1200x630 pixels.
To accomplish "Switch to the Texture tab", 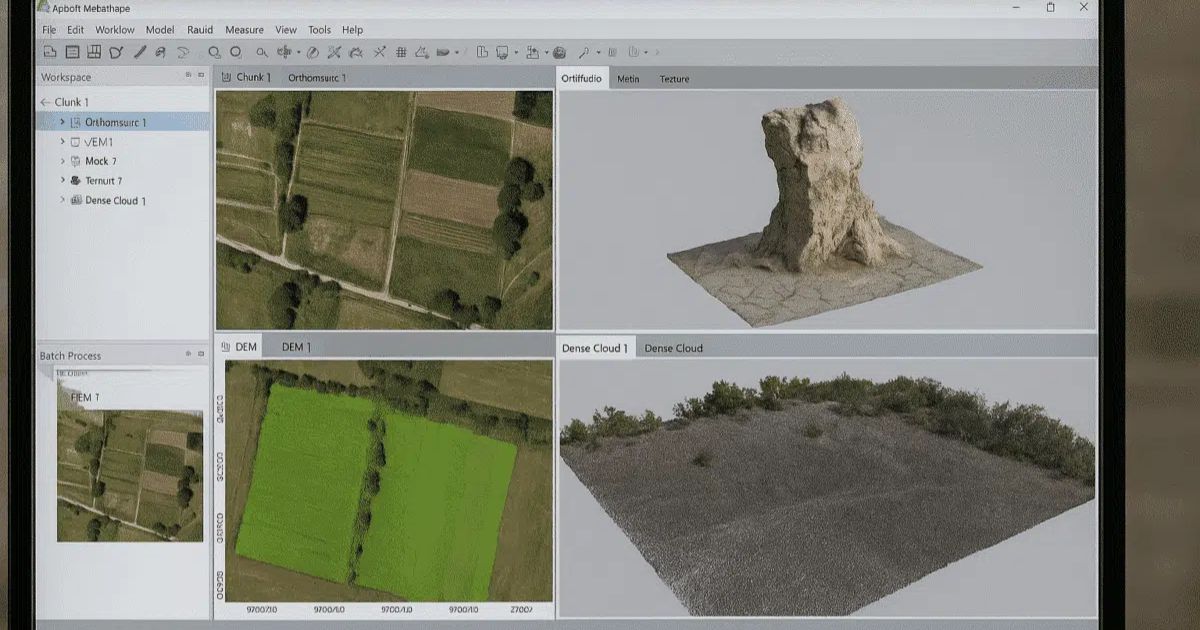I will (674, 78).
